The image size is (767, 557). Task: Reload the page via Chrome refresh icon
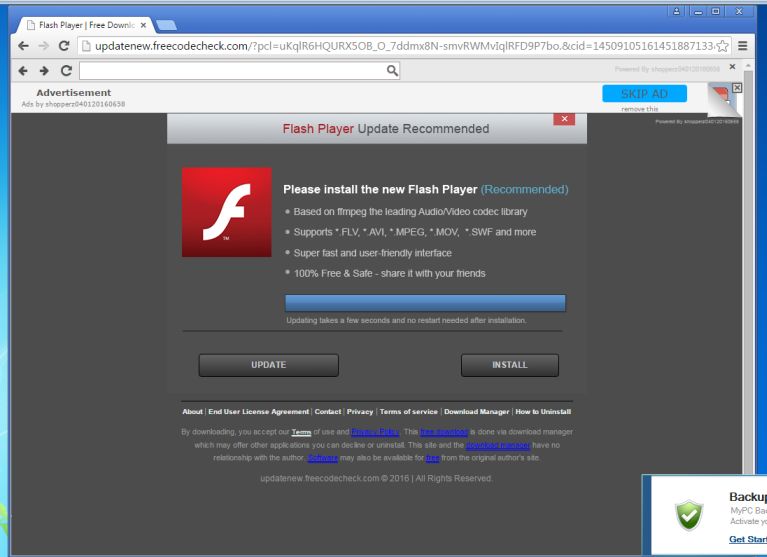click(64, 46)
